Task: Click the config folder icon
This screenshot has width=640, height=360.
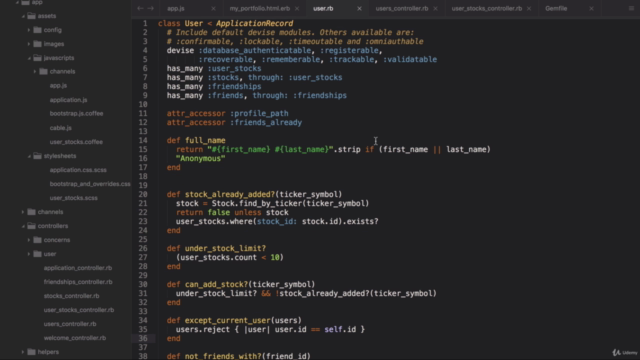Action: (x=38, y=30)
